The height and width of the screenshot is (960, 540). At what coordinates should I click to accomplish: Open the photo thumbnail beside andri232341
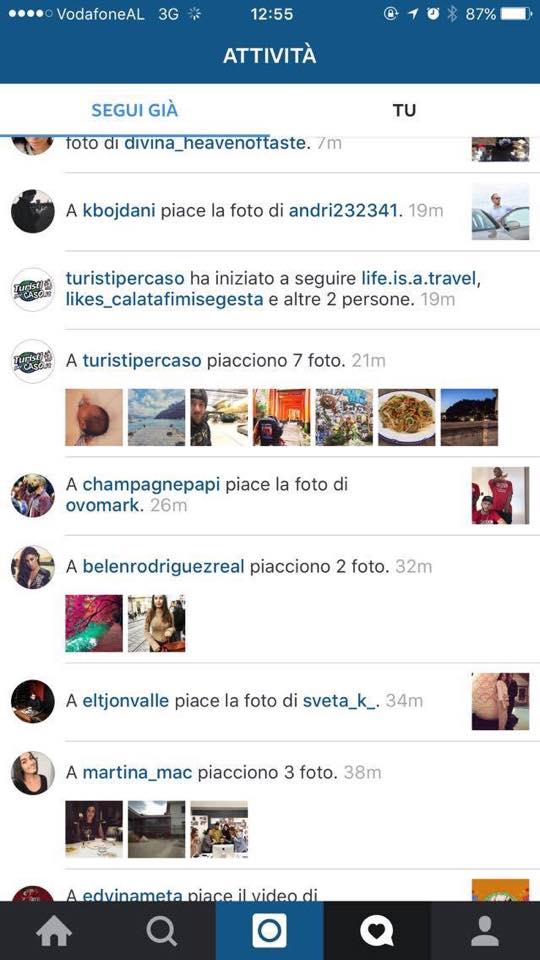tap(500, 211)
